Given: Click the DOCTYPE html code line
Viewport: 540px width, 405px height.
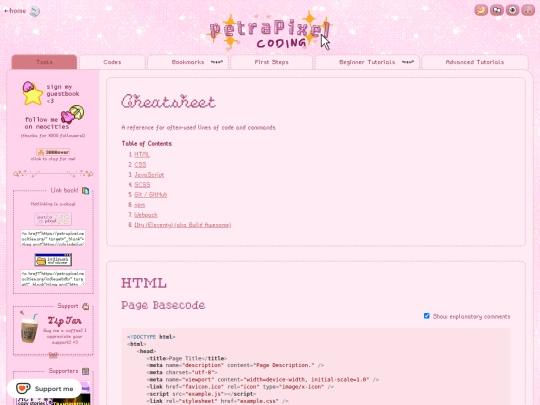Looking at the screenshot, I should pyautogui.click(x=151, y=337).
